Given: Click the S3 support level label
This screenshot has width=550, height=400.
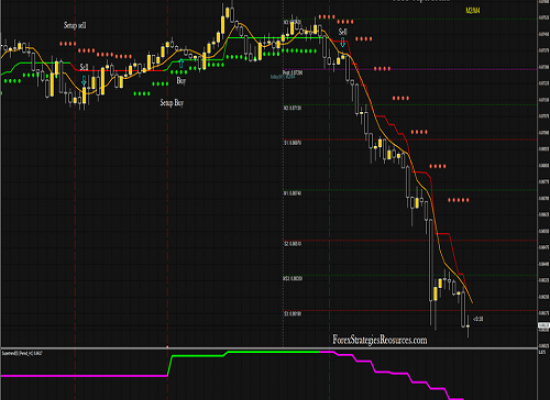Looking at the screenshot, I should 293,314.
